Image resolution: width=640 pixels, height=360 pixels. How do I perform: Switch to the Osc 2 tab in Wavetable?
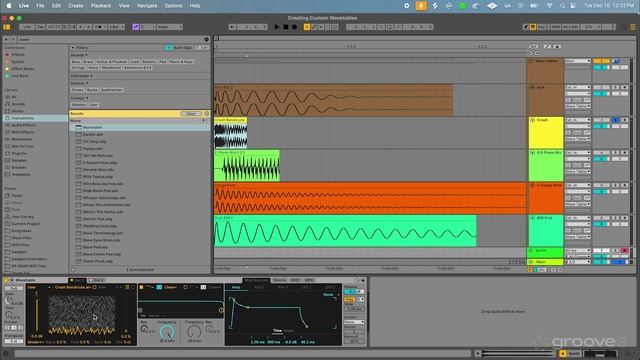coord(98,280)
